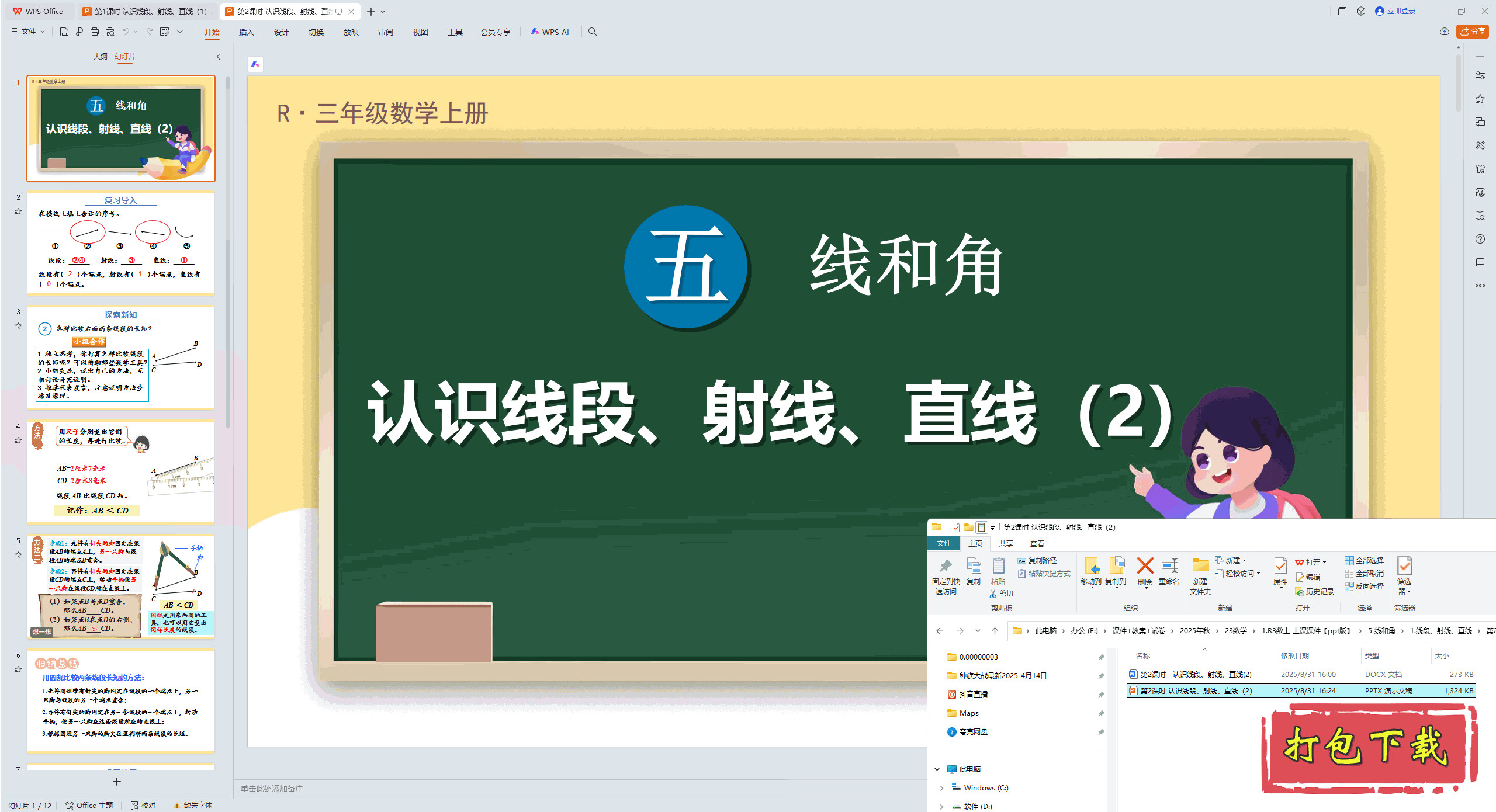
Task: Click the Save icon in quick toolbar
Action: click(64, 32)
